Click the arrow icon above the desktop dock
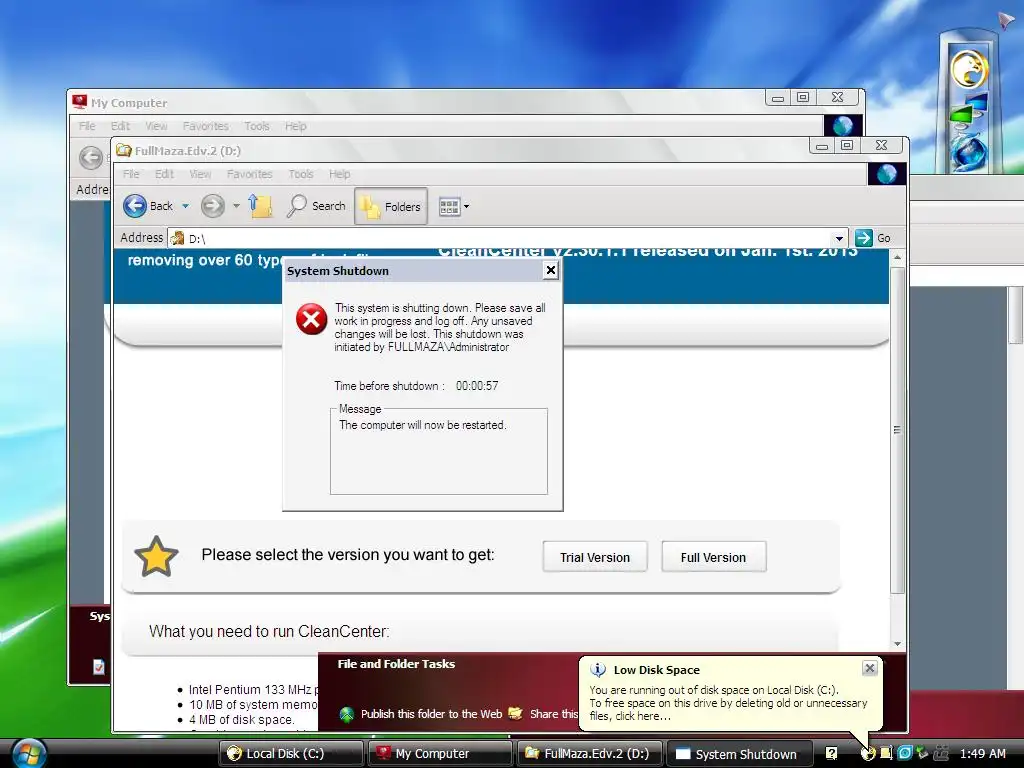The image size is (1024, 768). pos(1006,21)
